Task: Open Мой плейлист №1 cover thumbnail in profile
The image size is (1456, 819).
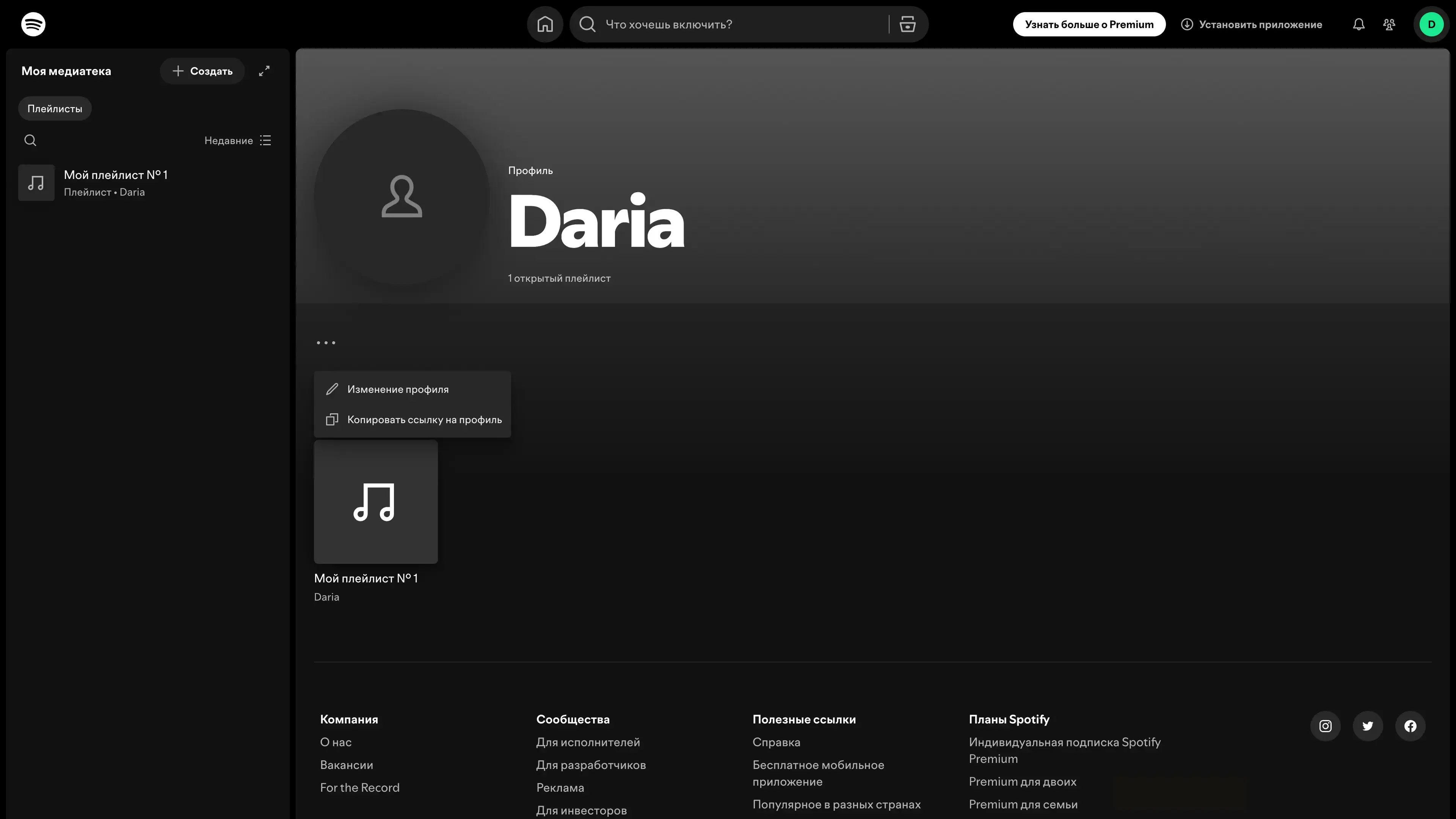Action: pyautogui.click(x=375, y=501)
